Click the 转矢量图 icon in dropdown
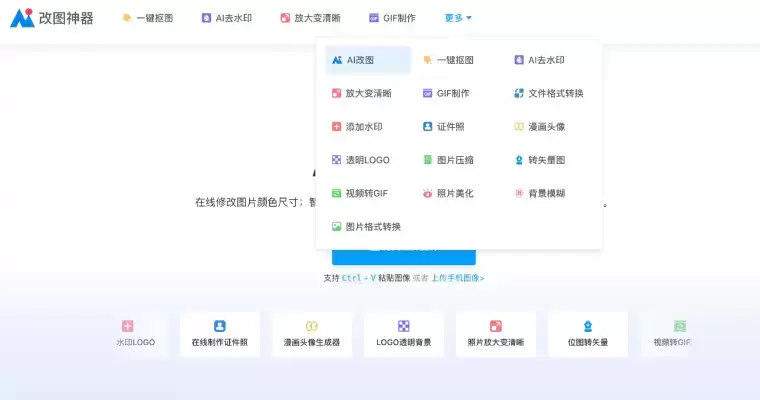Image resolution: width=760 pixels, height=400 pixels. 519,160
